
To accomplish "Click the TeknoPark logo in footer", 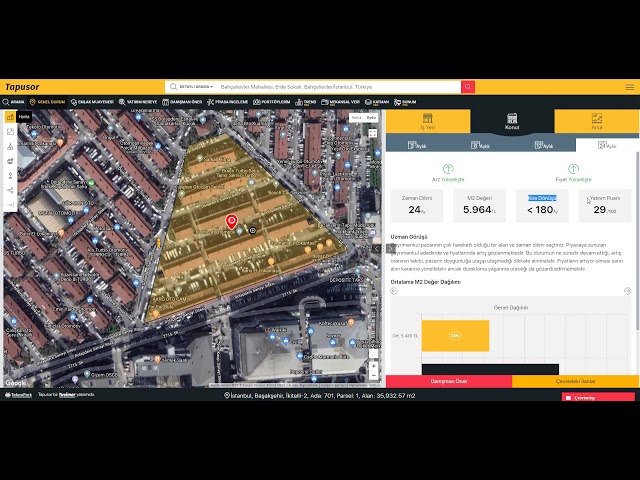I will pos(18,395).
